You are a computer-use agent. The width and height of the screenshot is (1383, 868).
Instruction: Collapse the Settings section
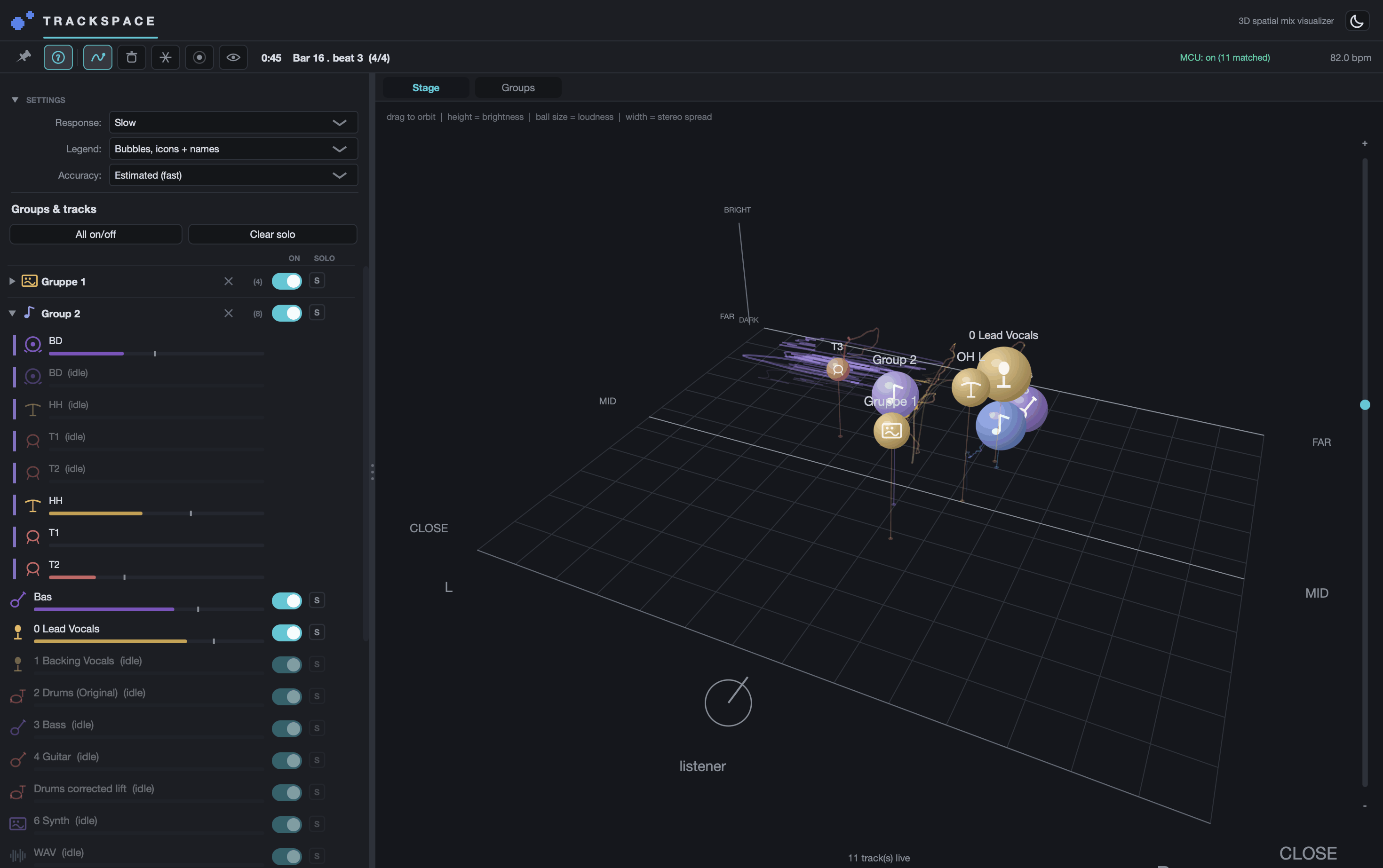click(x=15, y=100)
